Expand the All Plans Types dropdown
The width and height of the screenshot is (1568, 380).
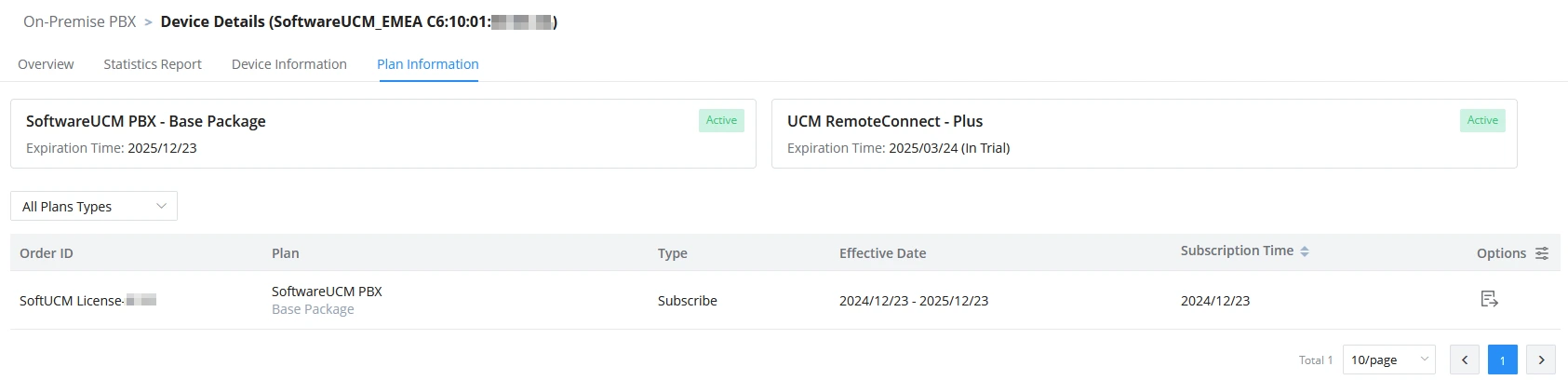[x=94, y=206]
